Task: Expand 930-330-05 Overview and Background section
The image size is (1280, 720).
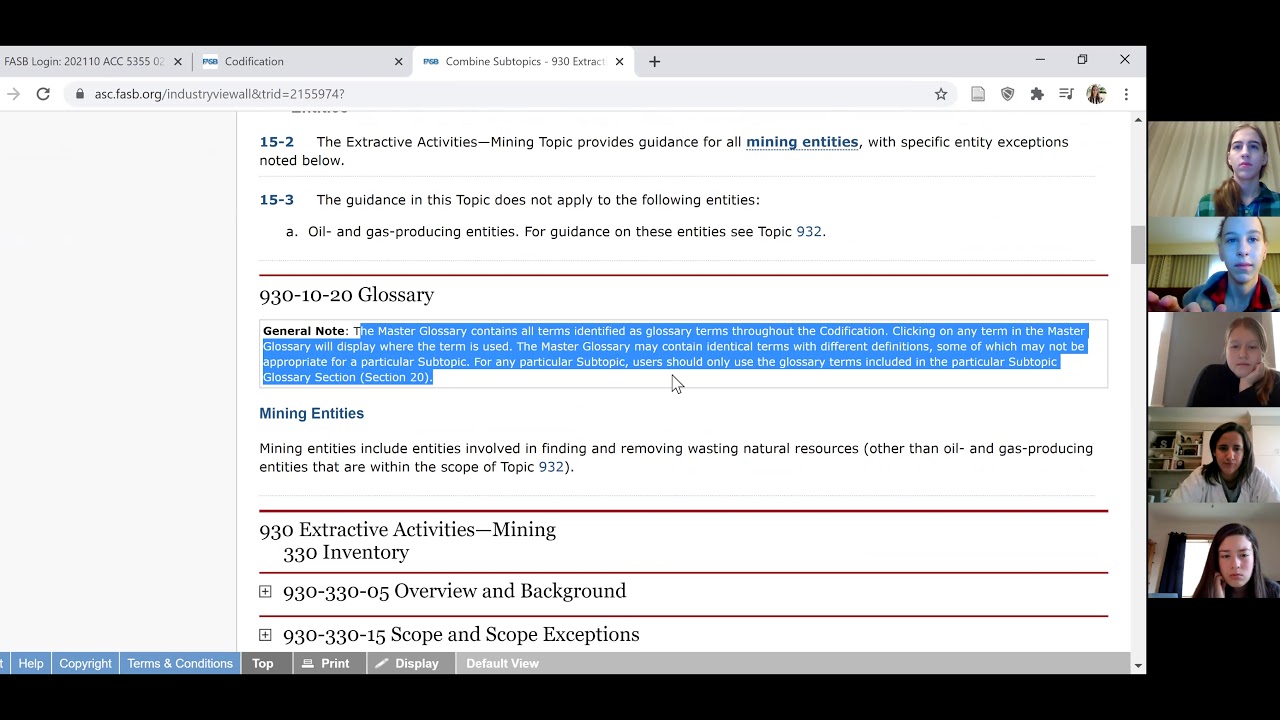Action: [x=265, y=591]
